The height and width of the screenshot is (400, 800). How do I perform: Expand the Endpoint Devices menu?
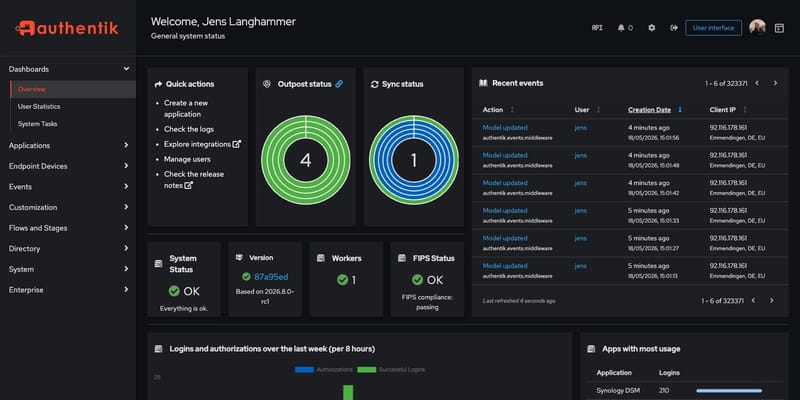[68, 166]
